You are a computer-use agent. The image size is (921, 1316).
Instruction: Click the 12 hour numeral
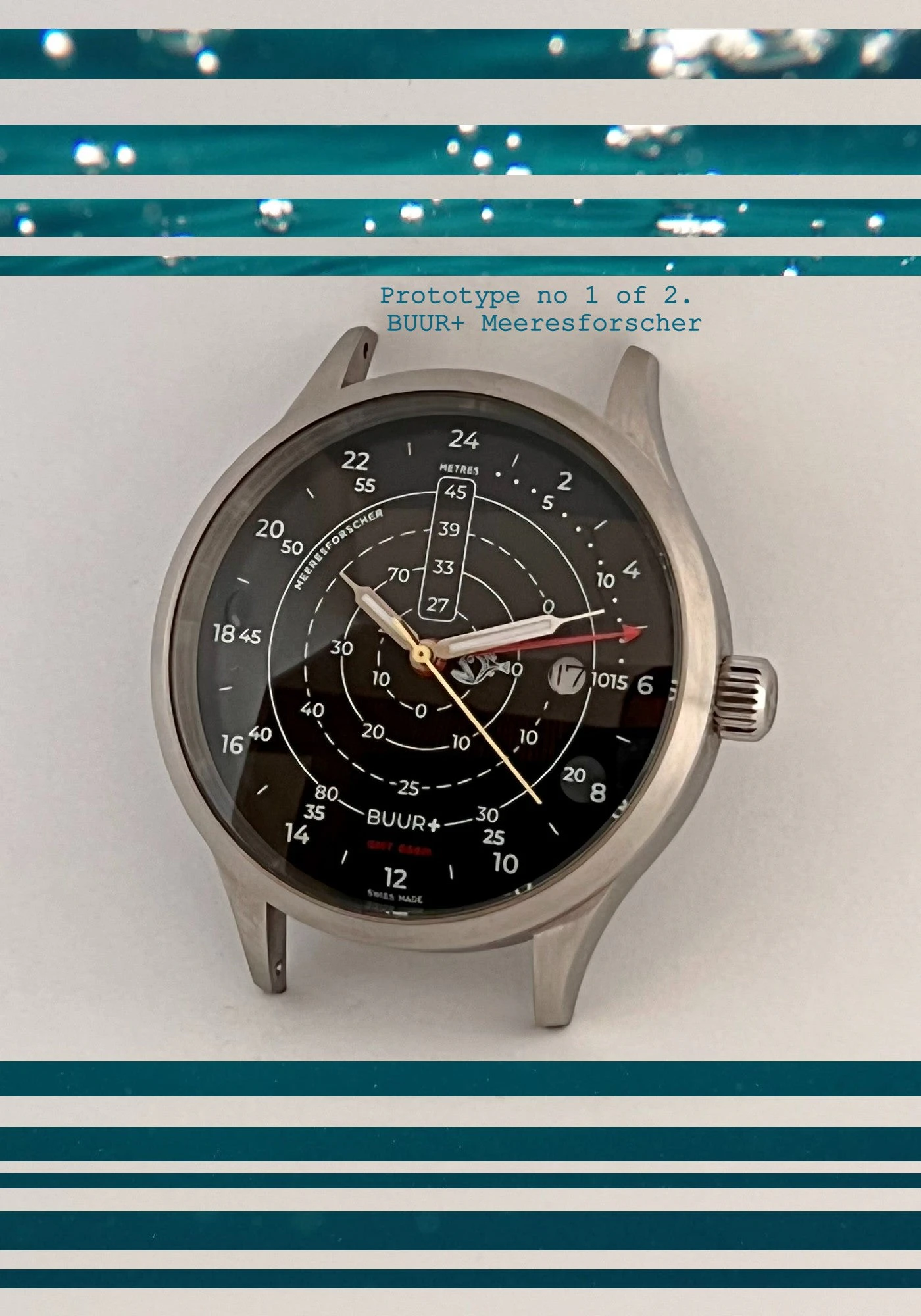[395, 878]
